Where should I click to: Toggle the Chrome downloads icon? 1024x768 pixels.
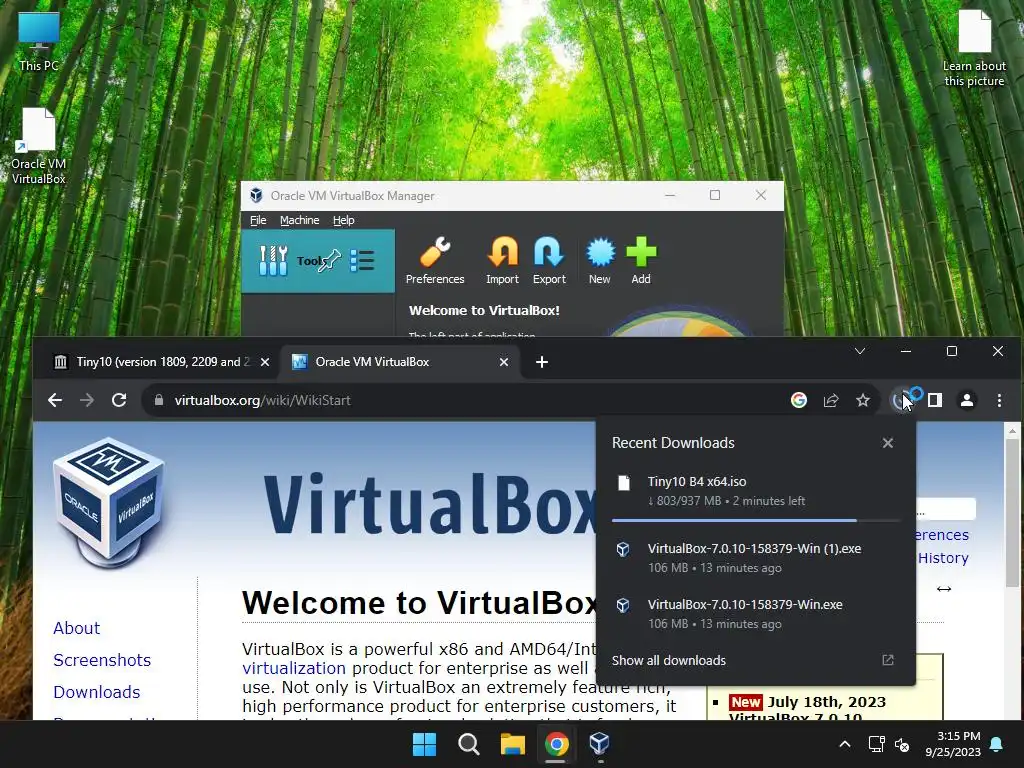[x=901, y=400]
